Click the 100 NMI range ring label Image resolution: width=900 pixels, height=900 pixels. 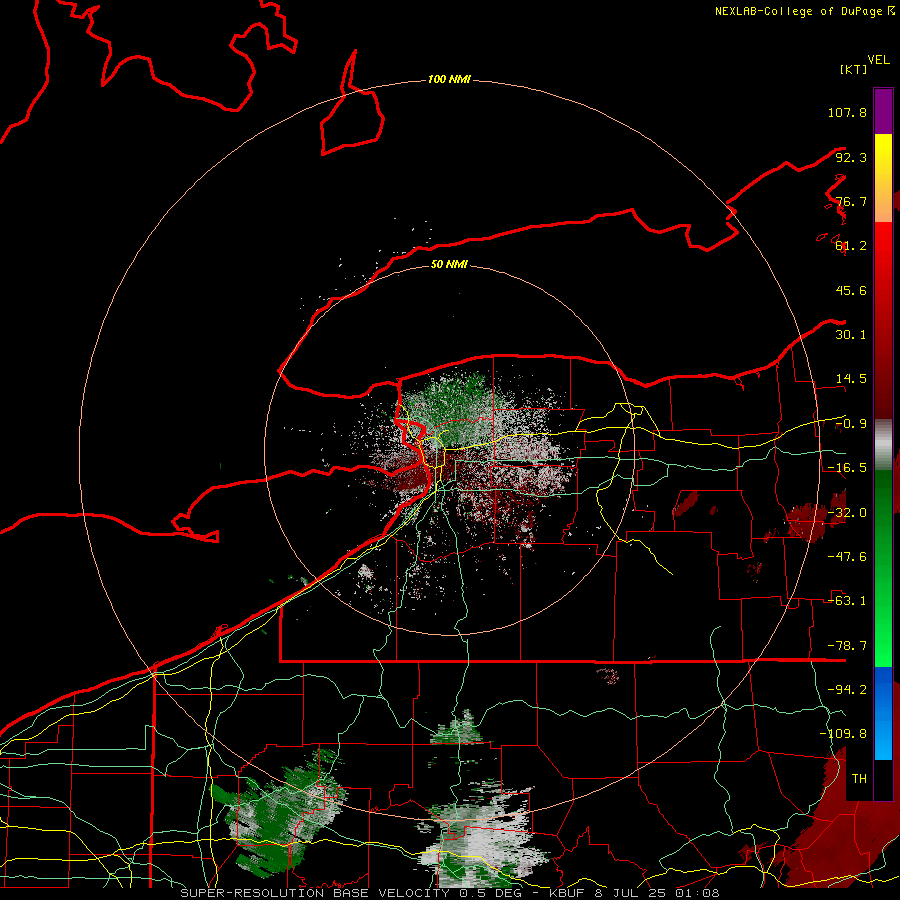449,79
